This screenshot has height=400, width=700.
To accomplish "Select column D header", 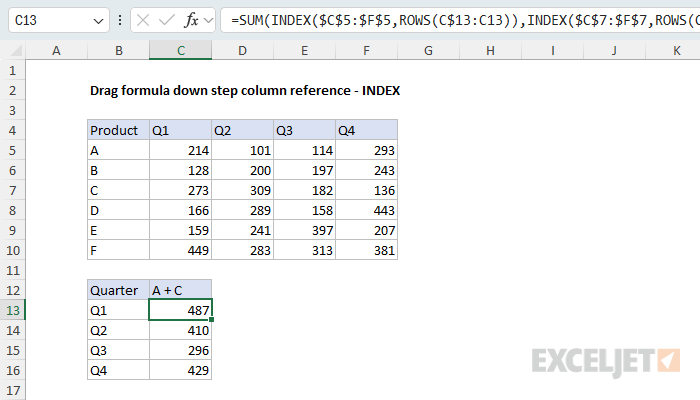I will [242, 50].
